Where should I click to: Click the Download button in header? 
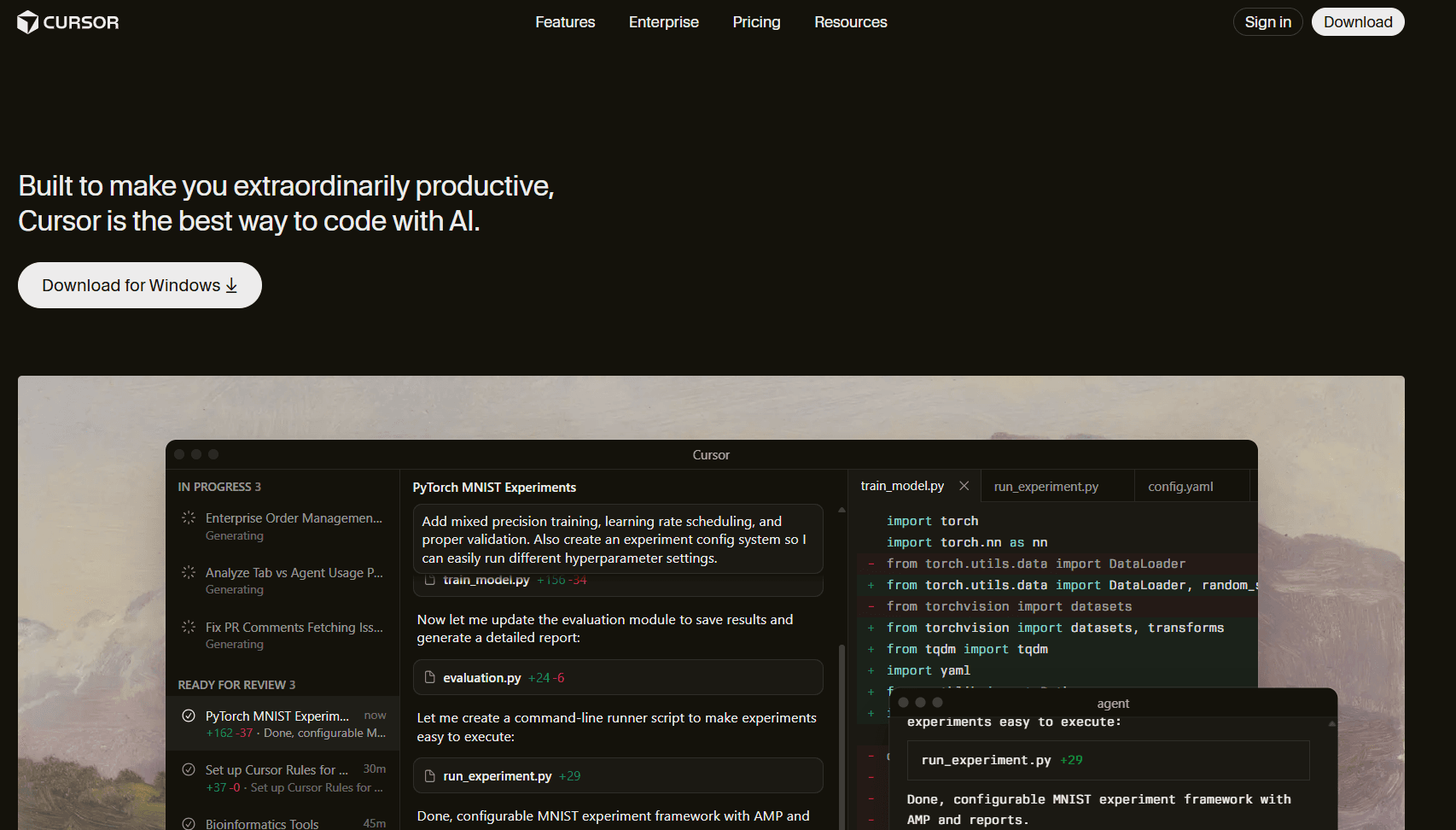1357,22
